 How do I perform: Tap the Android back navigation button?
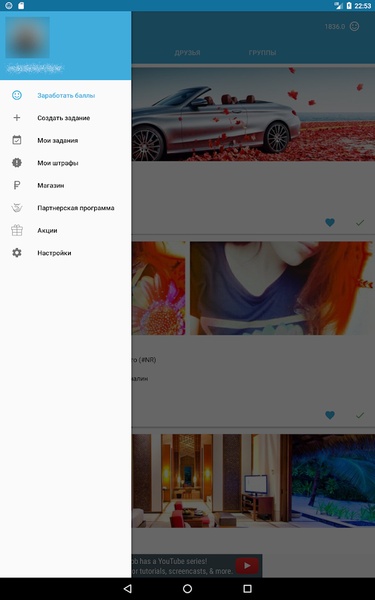coord(128,589)
